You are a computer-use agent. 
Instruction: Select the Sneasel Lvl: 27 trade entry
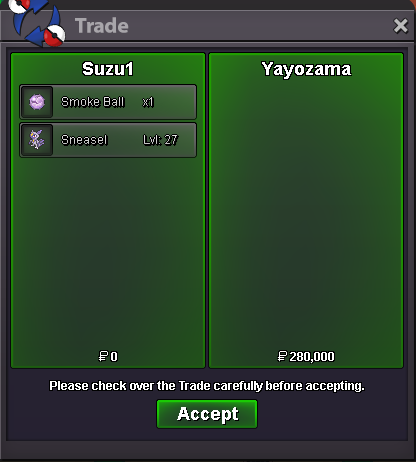108,140
